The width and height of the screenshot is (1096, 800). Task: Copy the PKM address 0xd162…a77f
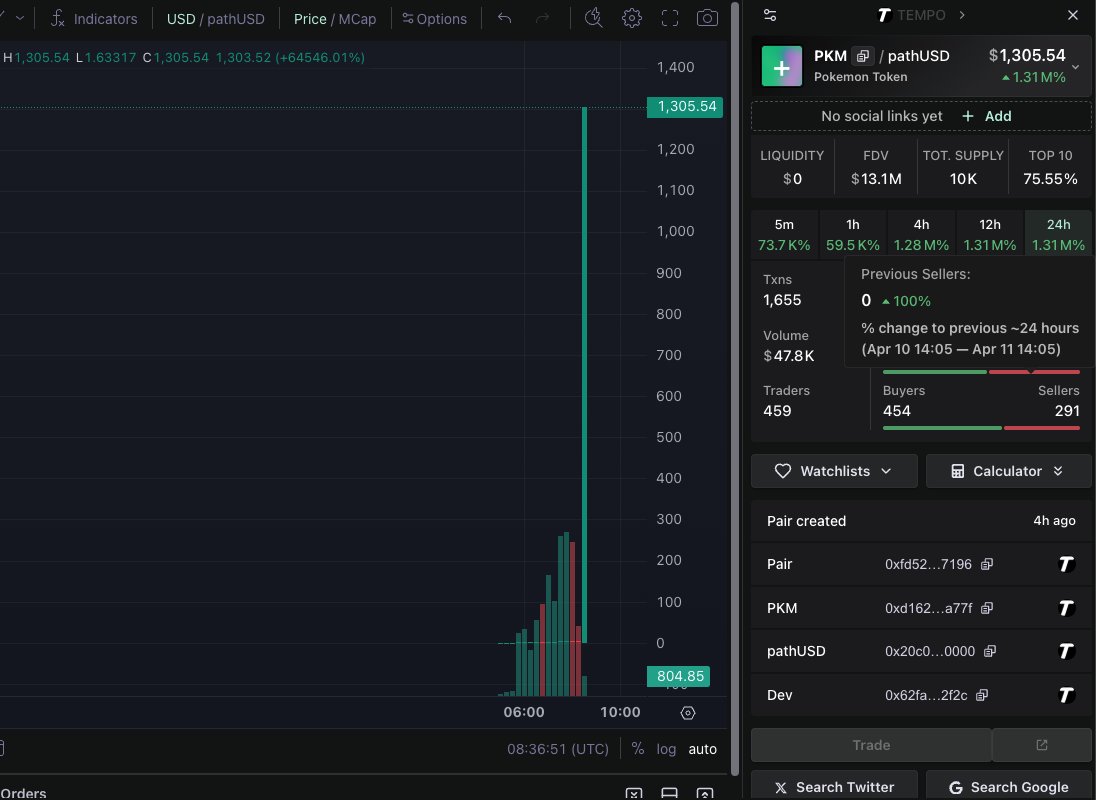987,608
